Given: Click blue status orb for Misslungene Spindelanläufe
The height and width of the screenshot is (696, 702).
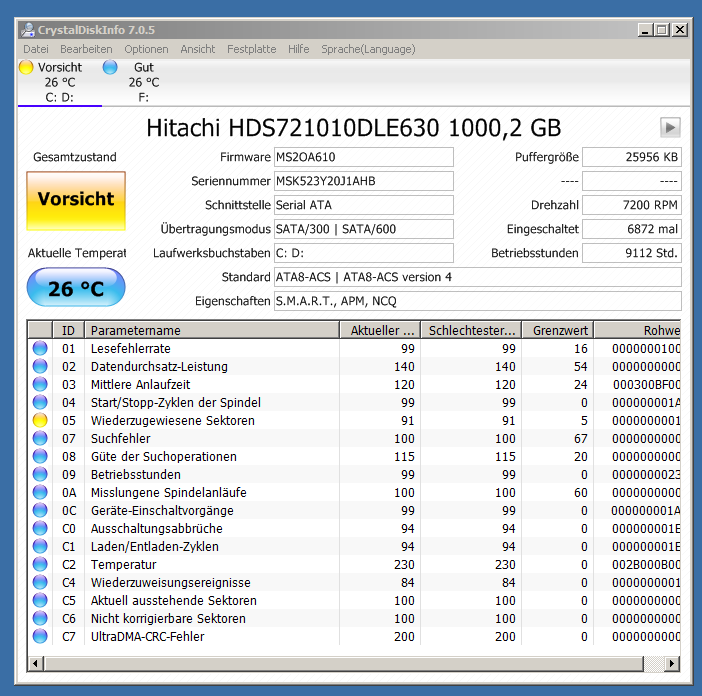Looking at the screenshot, I should click(40, 492).
